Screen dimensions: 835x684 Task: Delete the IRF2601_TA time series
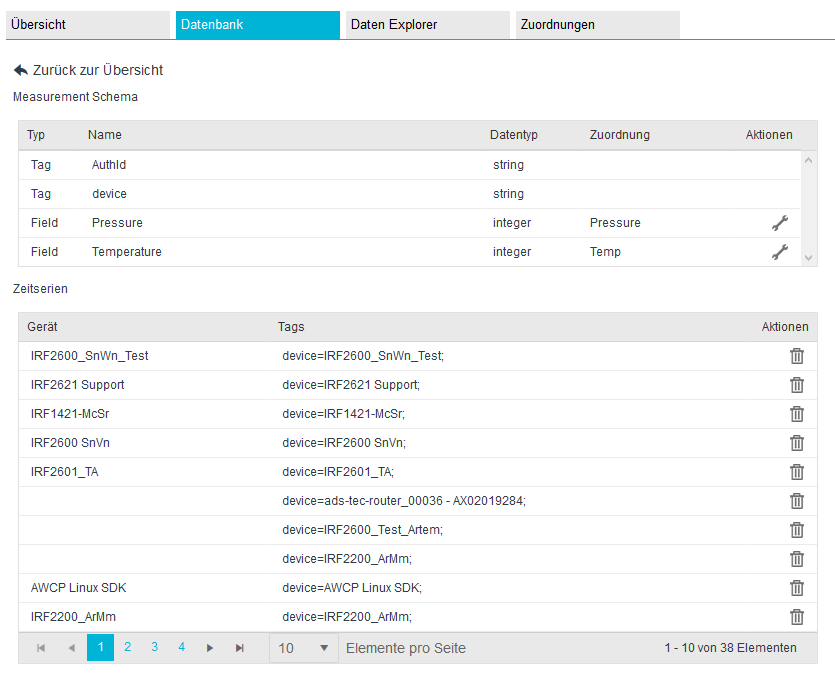[x=797, y=472]
